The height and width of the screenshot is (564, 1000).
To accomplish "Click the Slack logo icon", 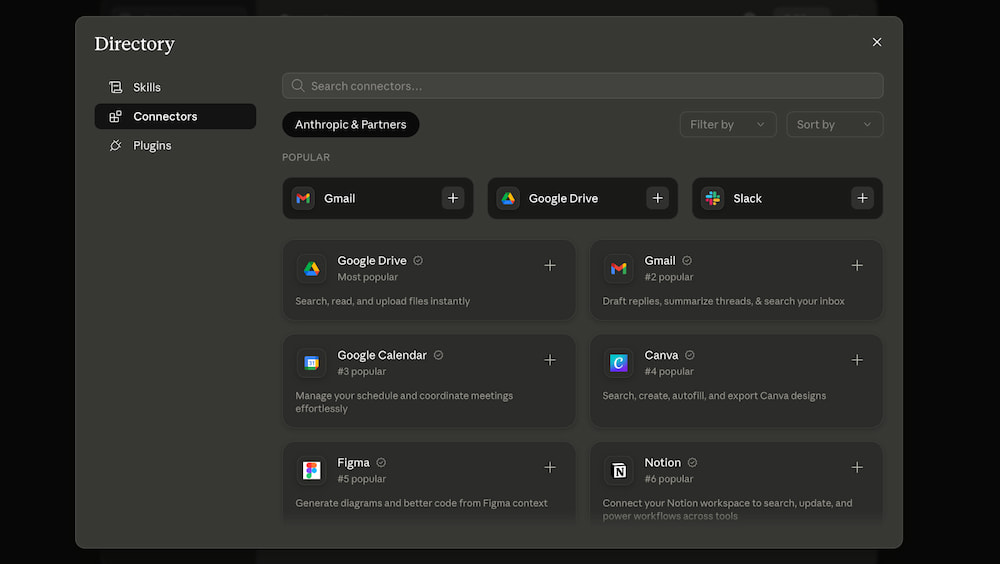I will (x=713, y=198).
